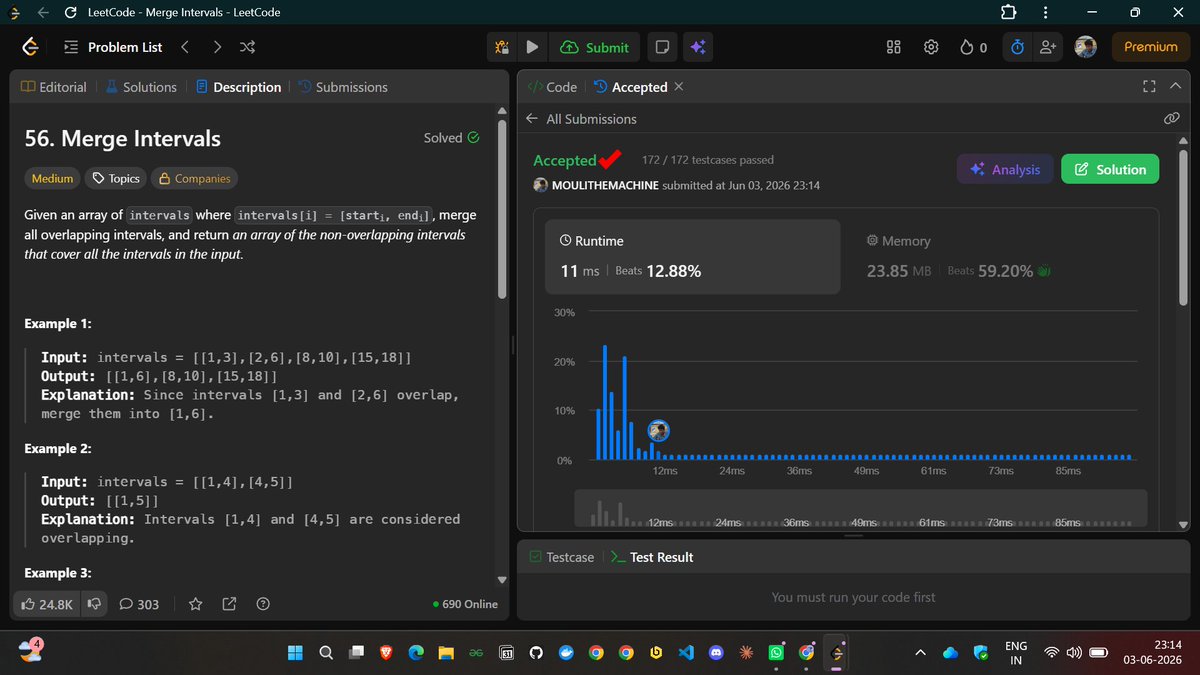Copy submission link icon
Image resolution: width=1200 pixels, height=675 pixels.
(1171, 119)
